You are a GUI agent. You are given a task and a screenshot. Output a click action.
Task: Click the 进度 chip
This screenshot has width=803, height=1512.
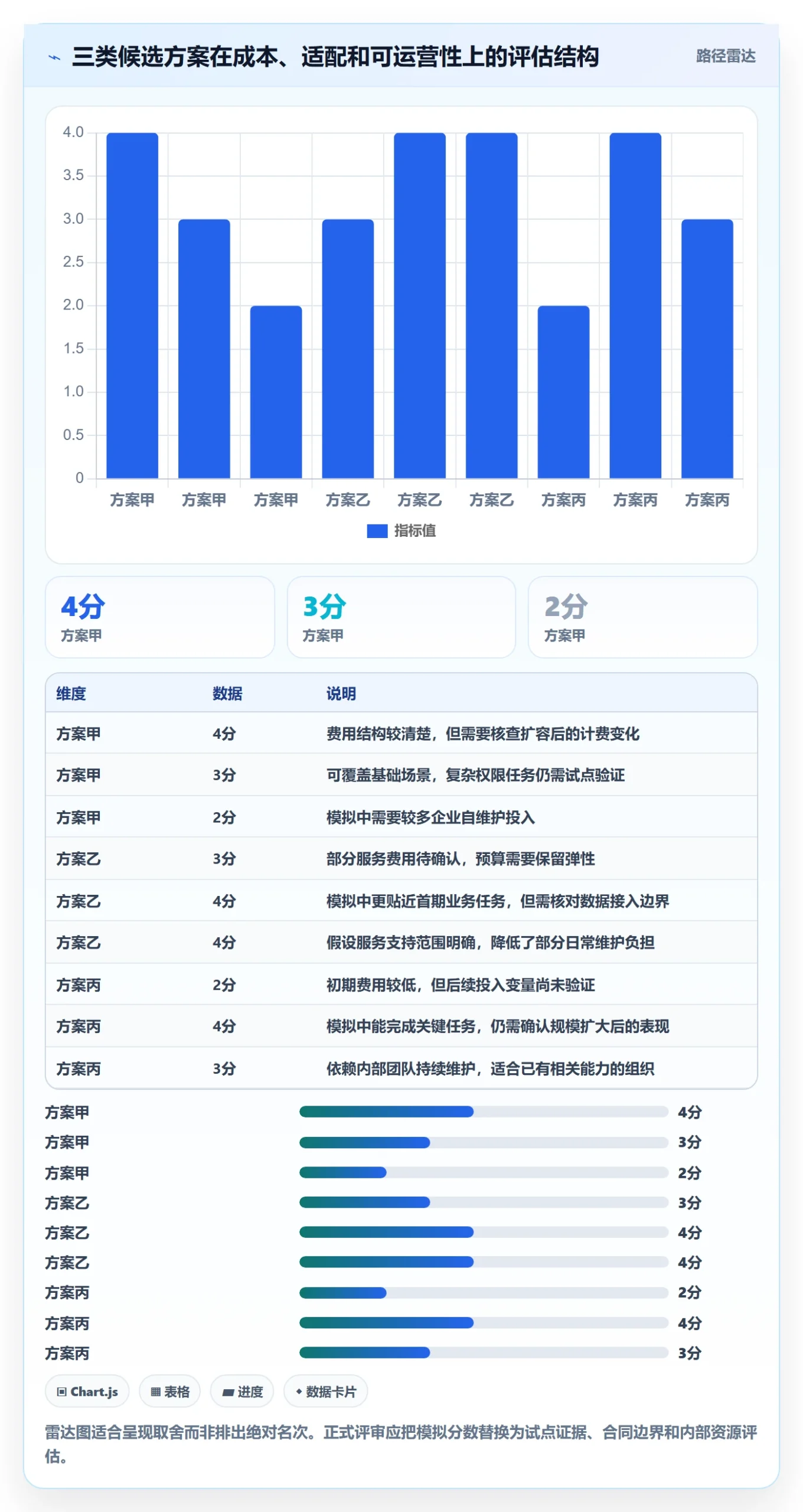(243, 1392)
